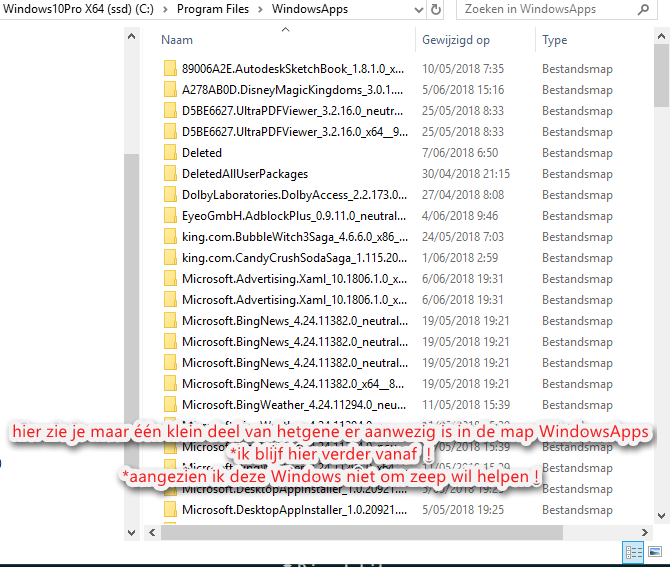Click date 5/05/2018 19:25 in last row
Screen dimensions: 670x567
tap(463, 510)
